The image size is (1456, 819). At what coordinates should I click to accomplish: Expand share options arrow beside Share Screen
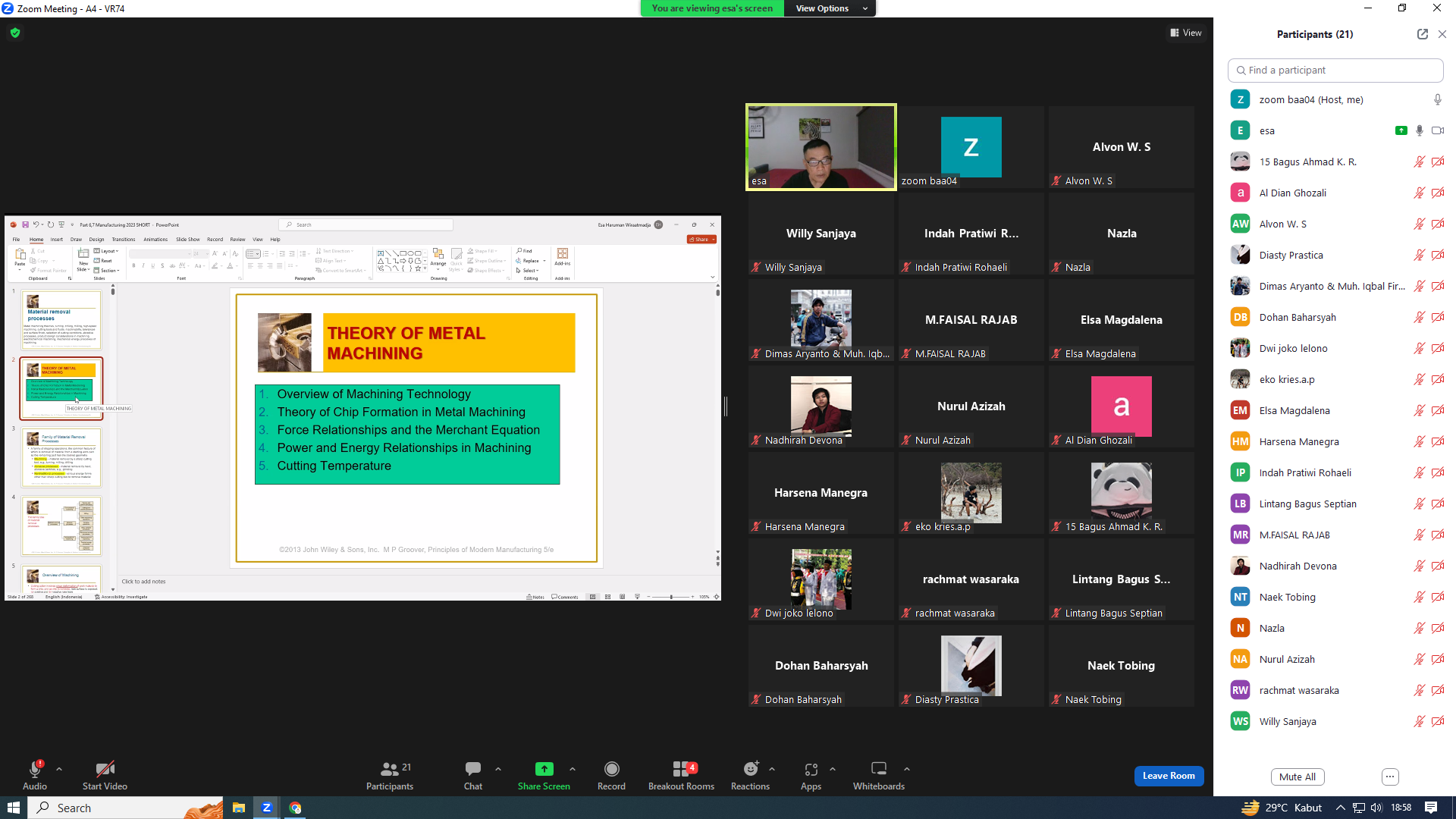(x=573, y=769)
